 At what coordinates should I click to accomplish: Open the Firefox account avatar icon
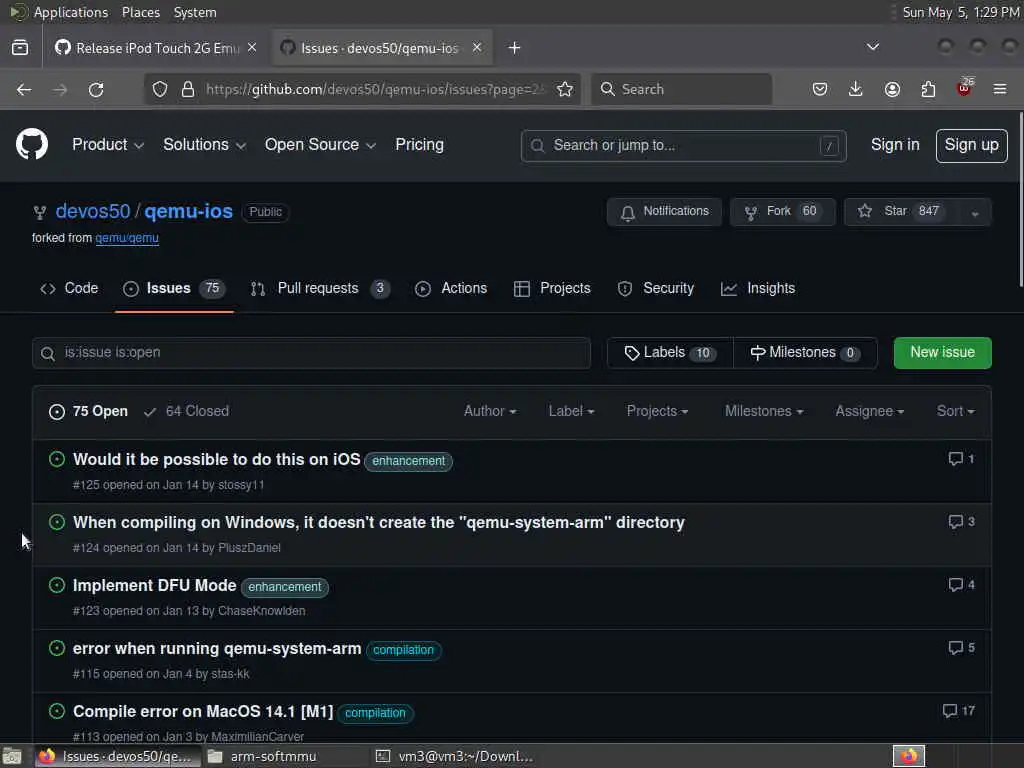892,89
